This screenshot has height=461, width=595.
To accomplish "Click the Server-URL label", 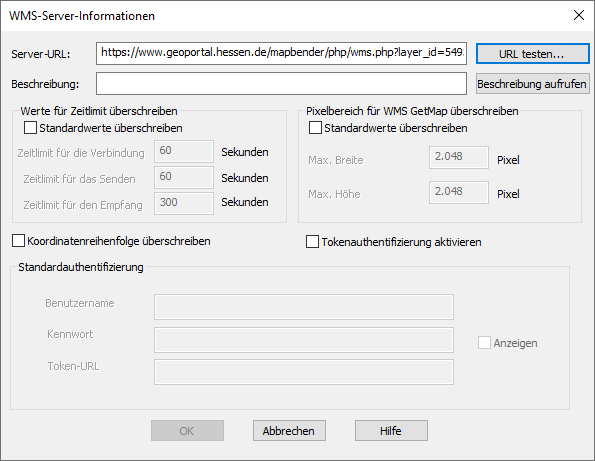I will coord(41,54).
